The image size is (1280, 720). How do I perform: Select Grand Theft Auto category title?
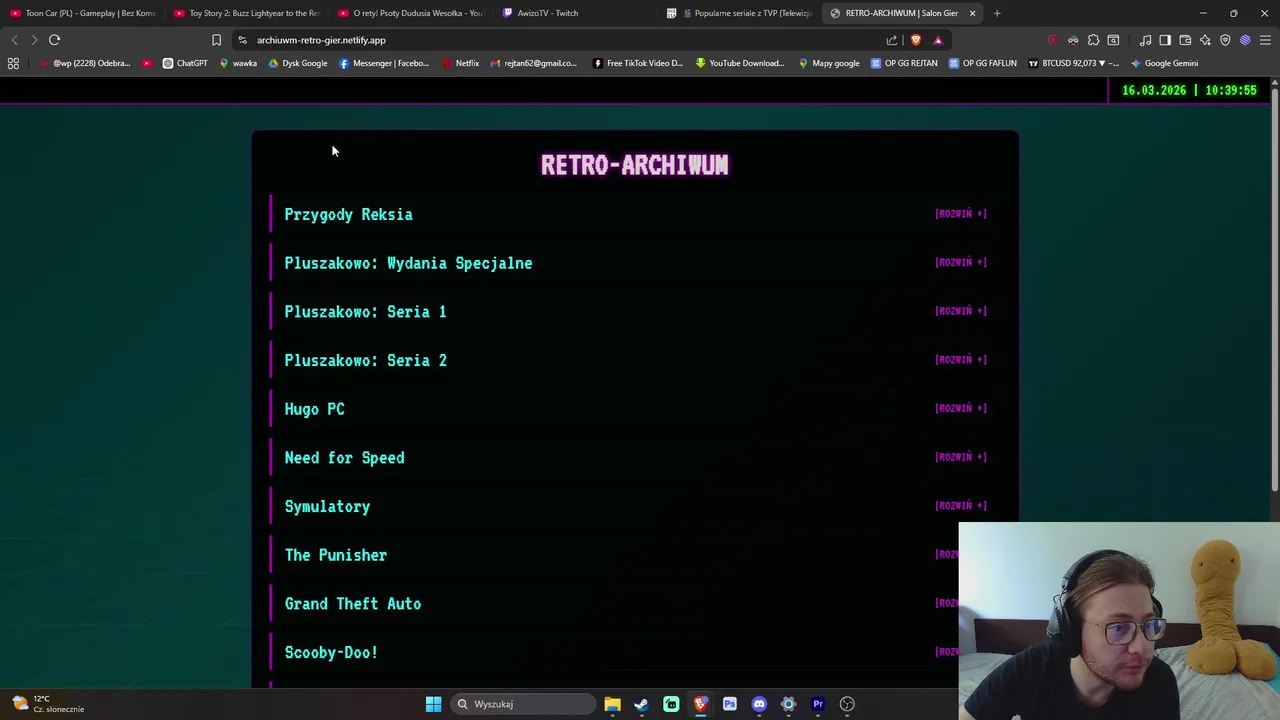pyautogui.click(x=353, y=604)
